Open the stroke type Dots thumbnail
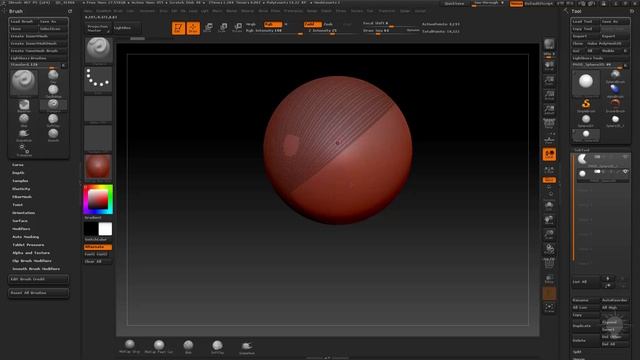640x360 pixels. [98, 79]
